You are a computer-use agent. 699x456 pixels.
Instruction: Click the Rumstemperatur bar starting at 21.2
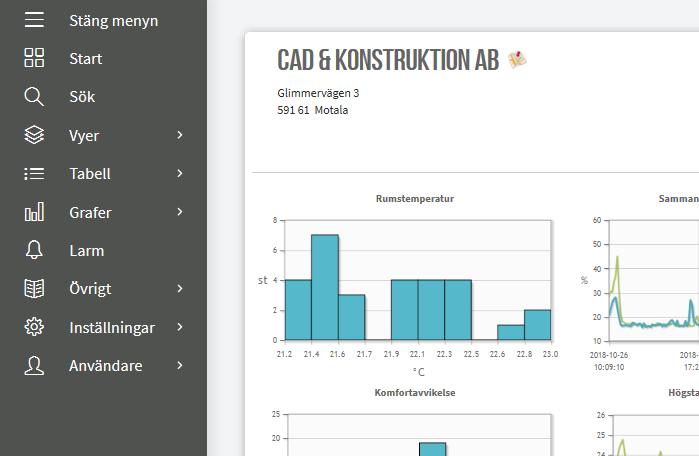pyautogui.click(x=298, y=310)
